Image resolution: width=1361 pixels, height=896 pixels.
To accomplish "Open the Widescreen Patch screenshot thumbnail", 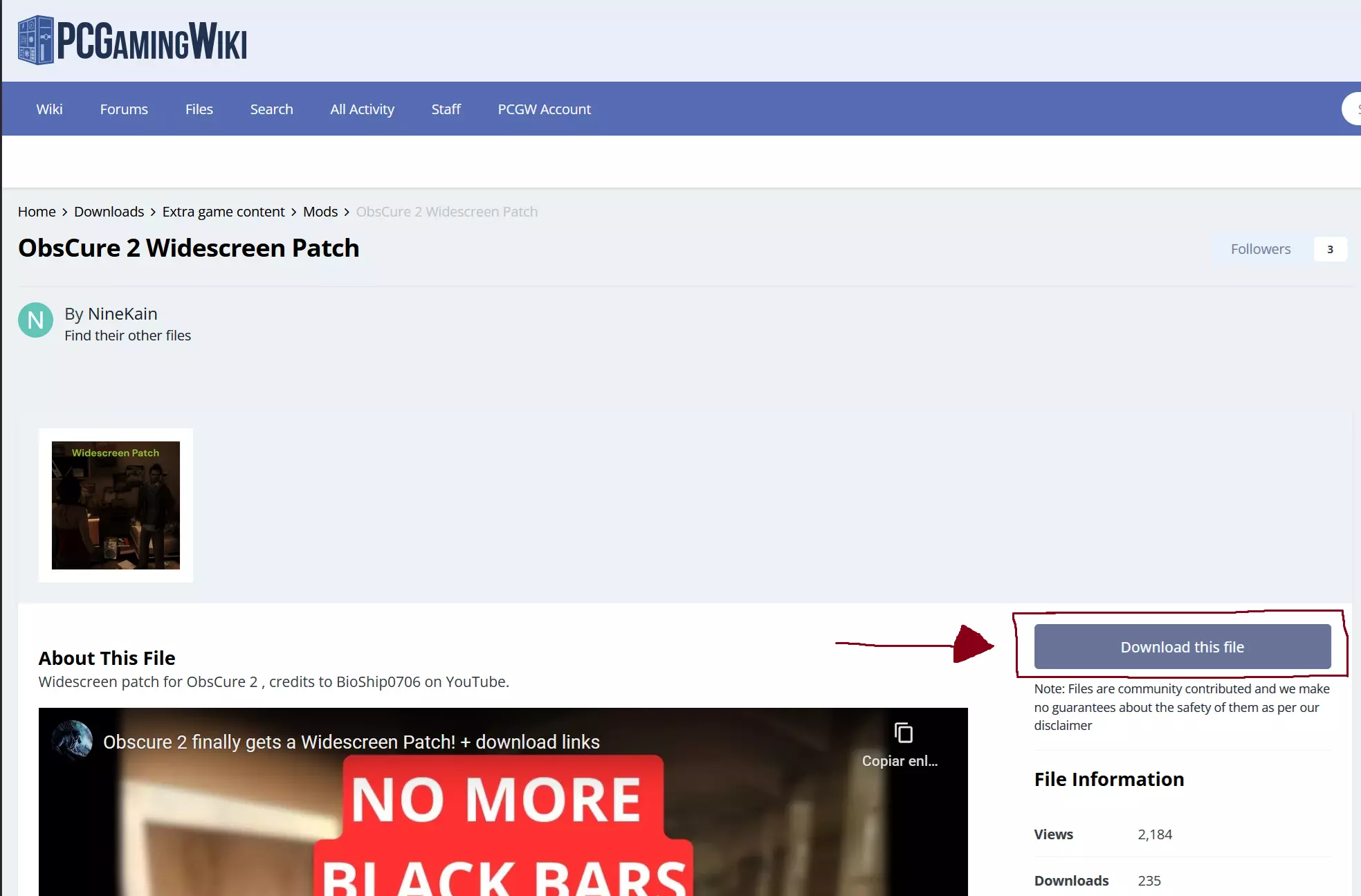I will click(x=116, y=505).
